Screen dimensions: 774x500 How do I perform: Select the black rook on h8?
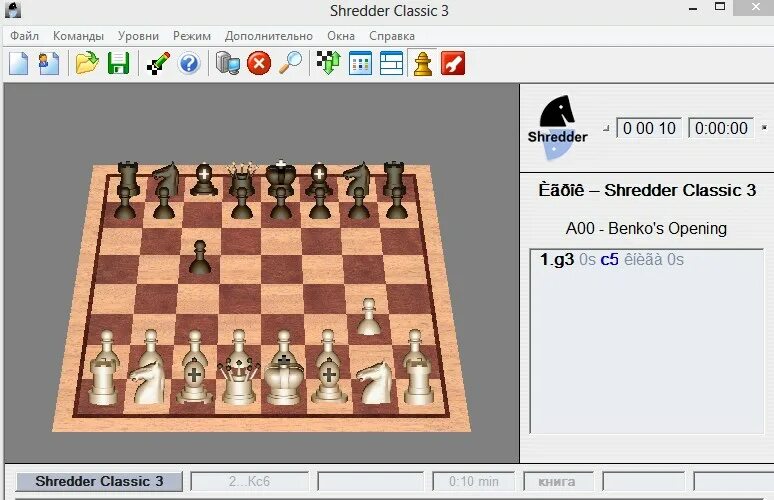click(x=394, y=178)
